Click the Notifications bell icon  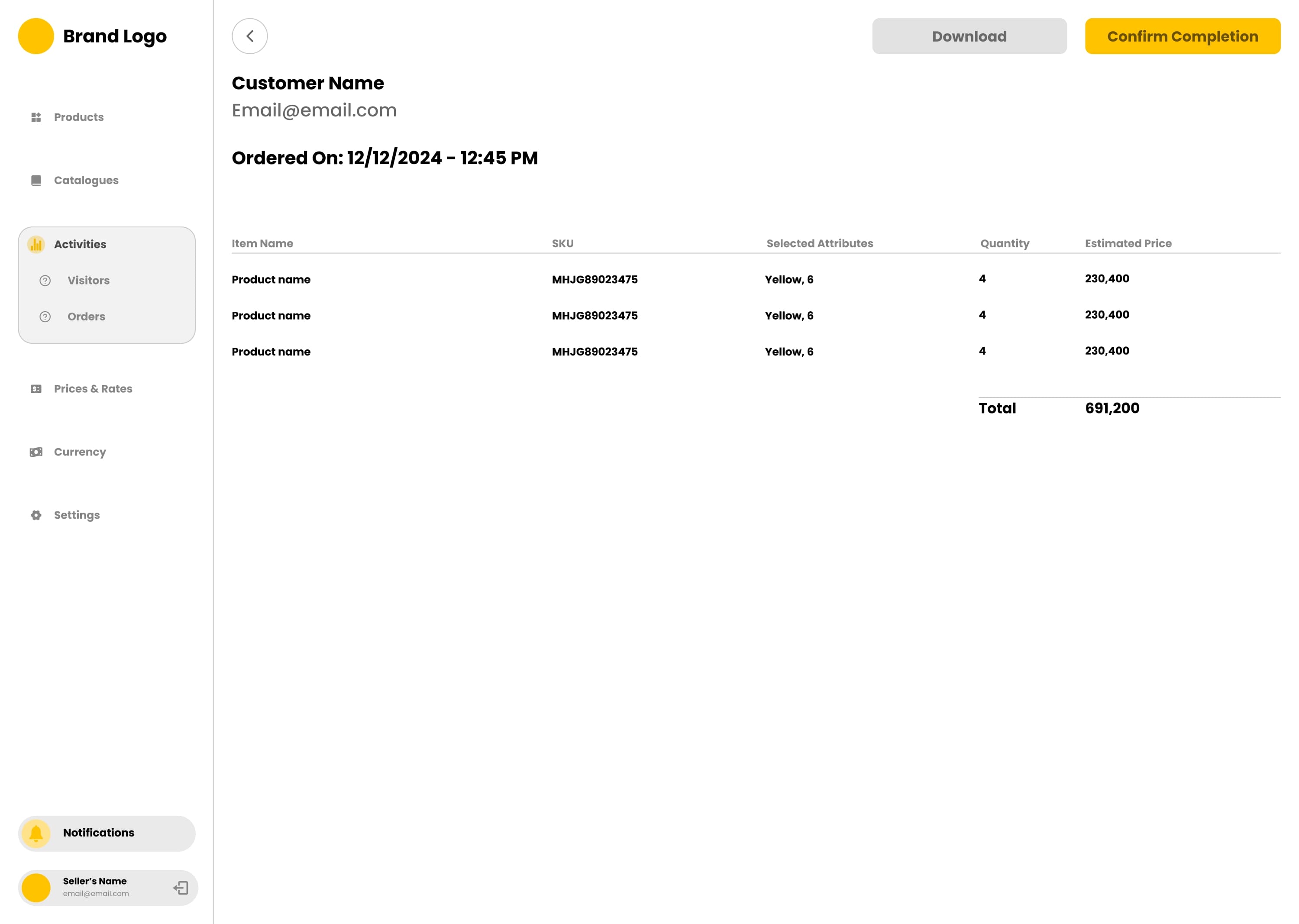(36, 833)
